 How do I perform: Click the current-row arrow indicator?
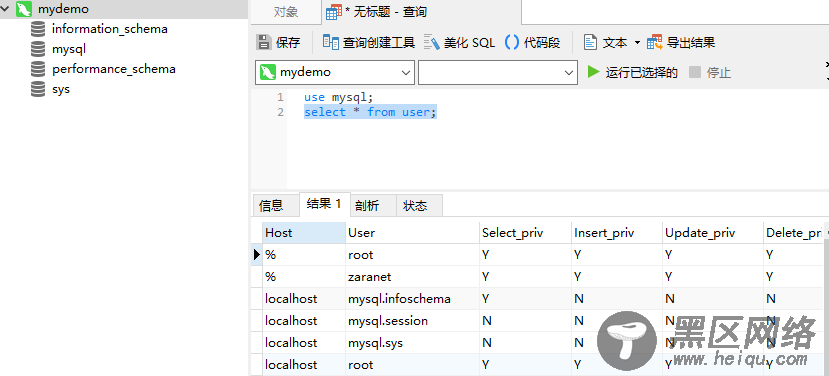257,254
